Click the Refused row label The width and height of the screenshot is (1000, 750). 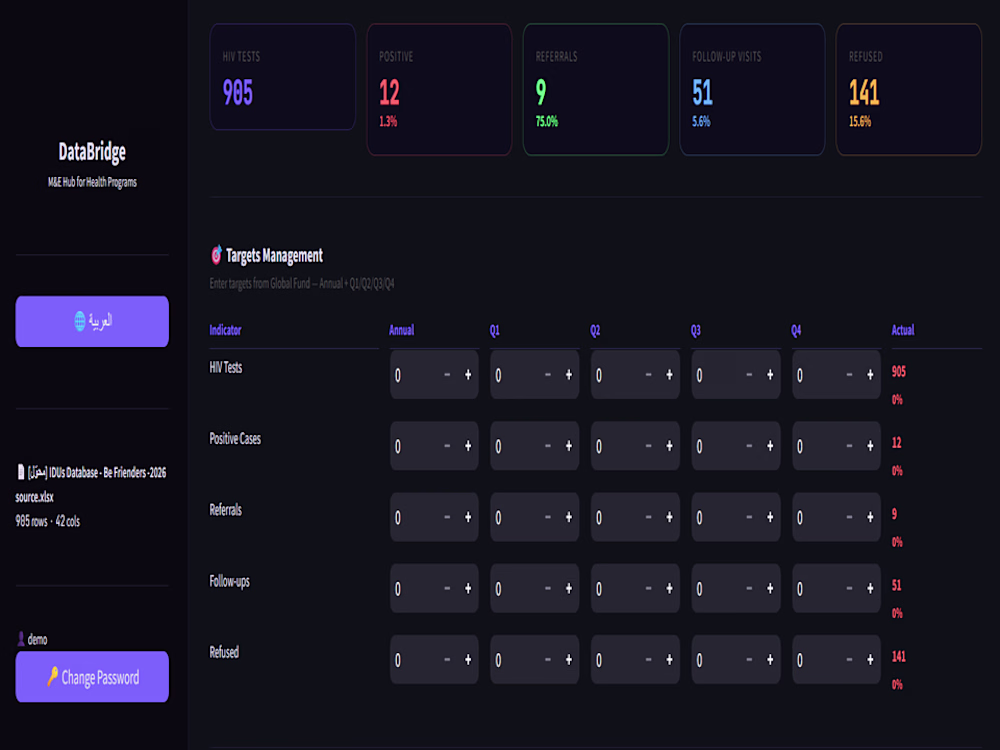point(224,652)
